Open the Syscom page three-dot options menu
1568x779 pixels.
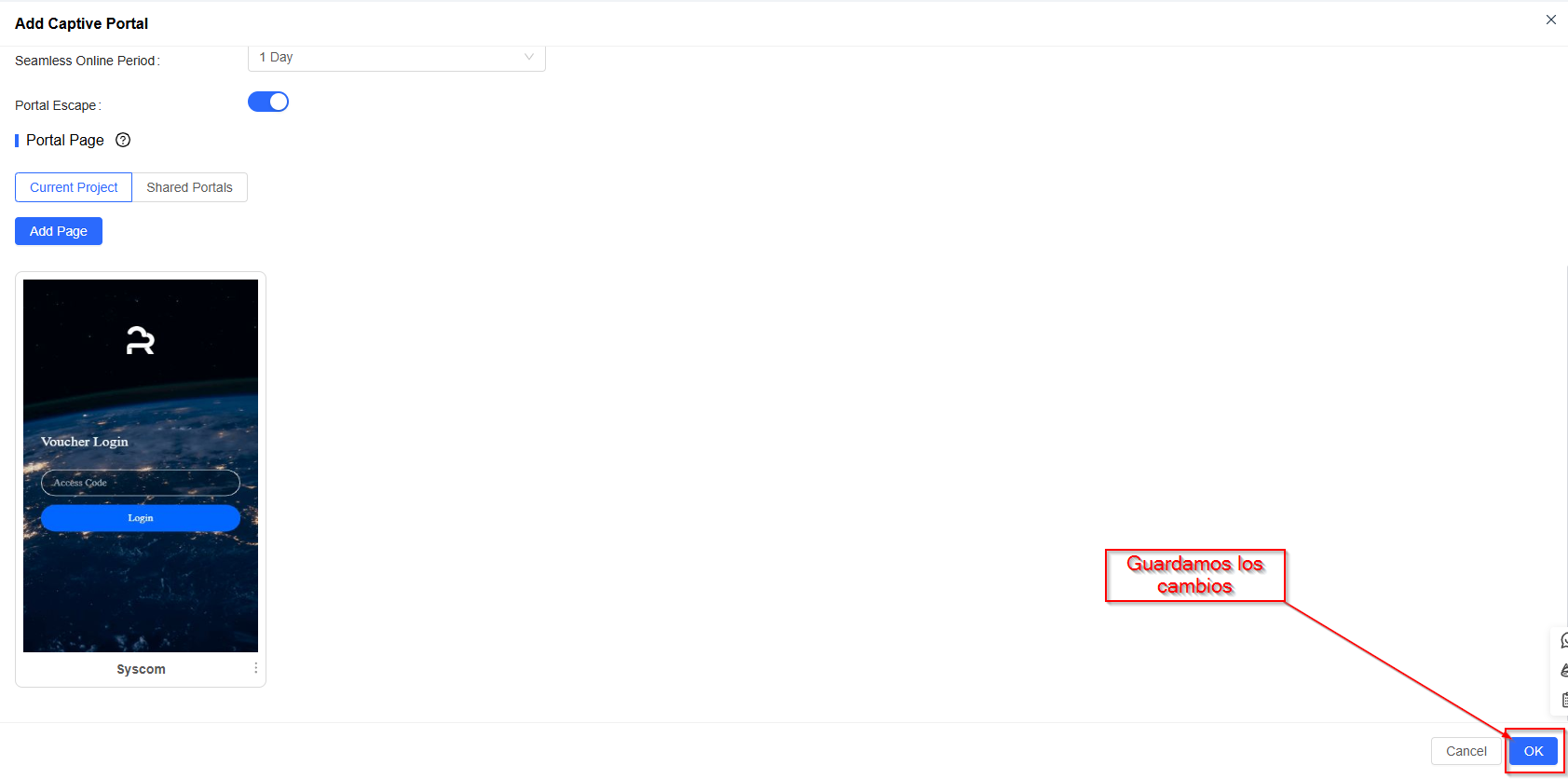tap(256, 668)
